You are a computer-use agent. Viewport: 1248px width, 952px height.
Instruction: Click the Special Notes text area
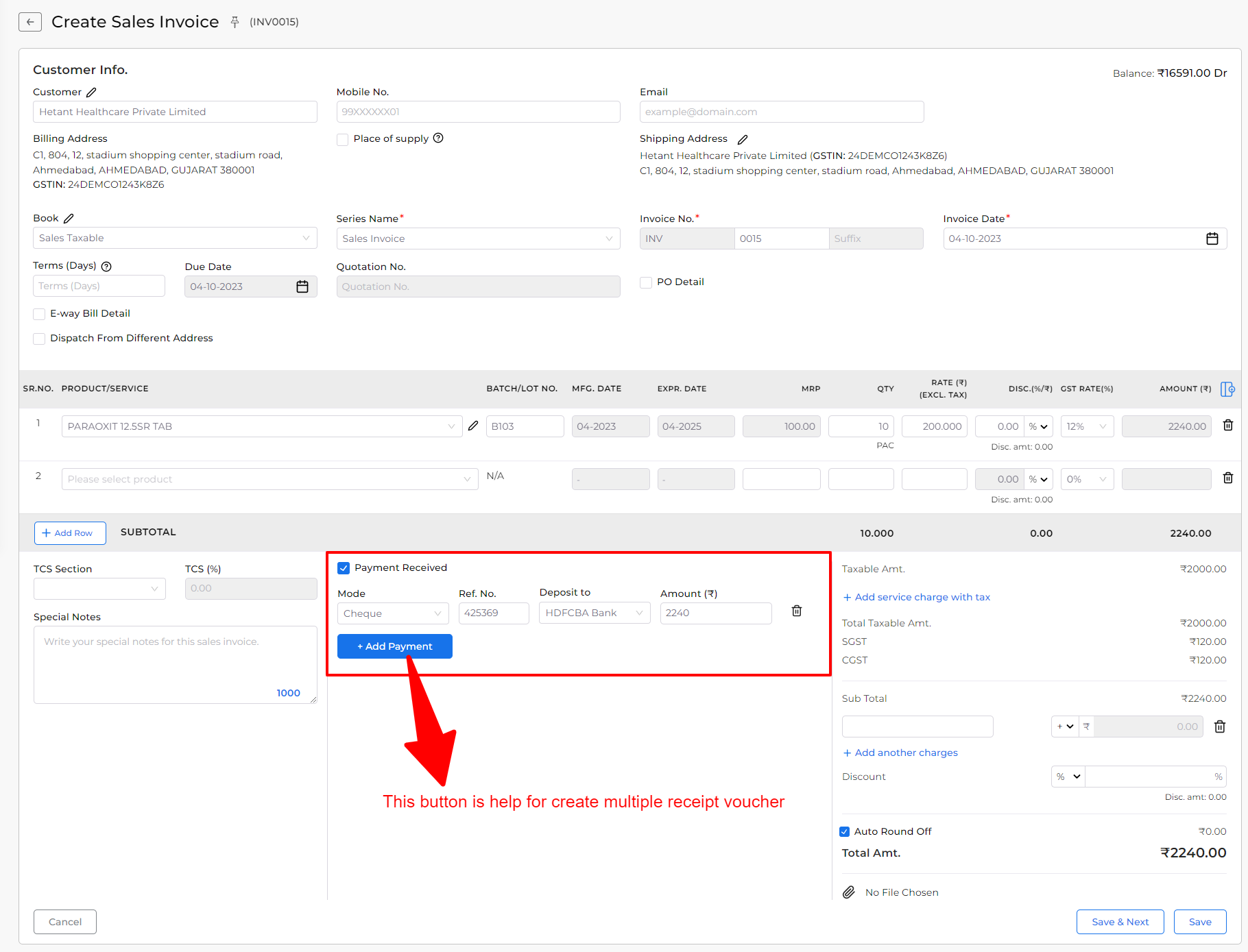tap(175, 665)
